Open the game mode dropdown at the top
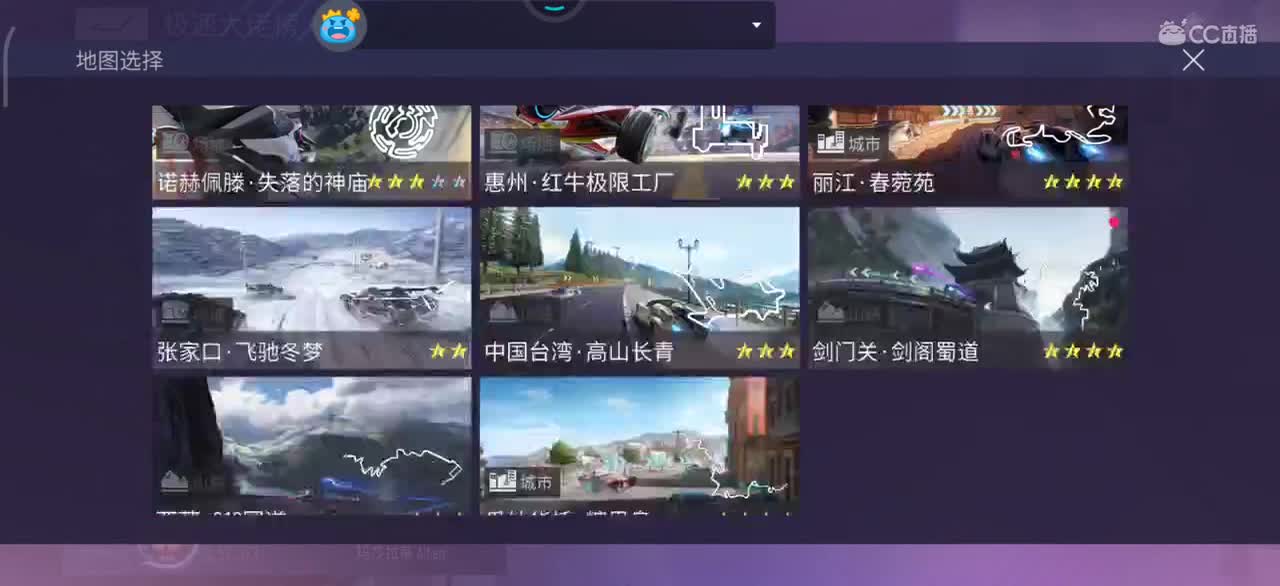Screen dimensions: 1280x586 (756, 25)
